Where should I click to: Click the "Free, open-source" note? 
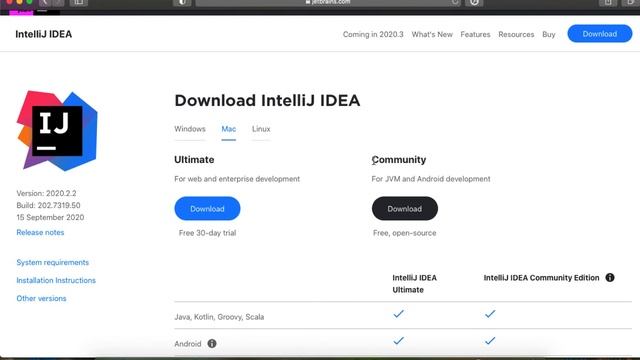(404, 233)
